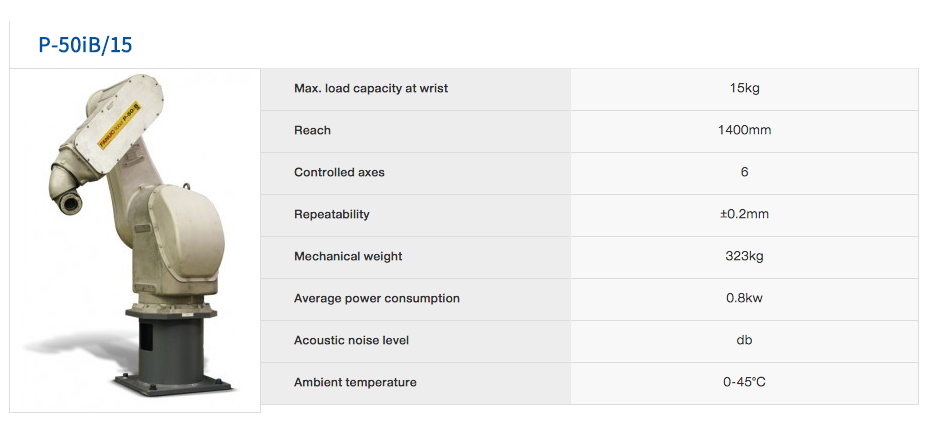Screen dimensions: 939x422
Task: Select the Mechanical weight label
Action: [x=348, y=256]
